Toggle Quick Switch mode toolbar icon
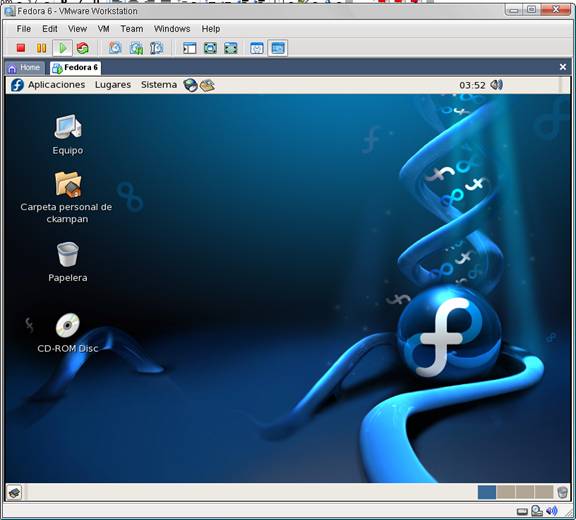This screenshot has width=576, height=520. pyautogui.click(x=231, y=48)
